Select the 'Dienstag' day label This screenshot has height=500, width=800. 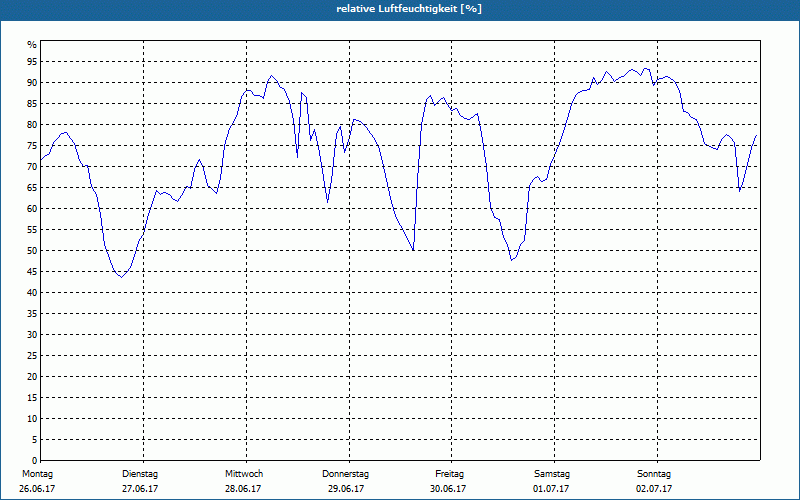(140, 474)
